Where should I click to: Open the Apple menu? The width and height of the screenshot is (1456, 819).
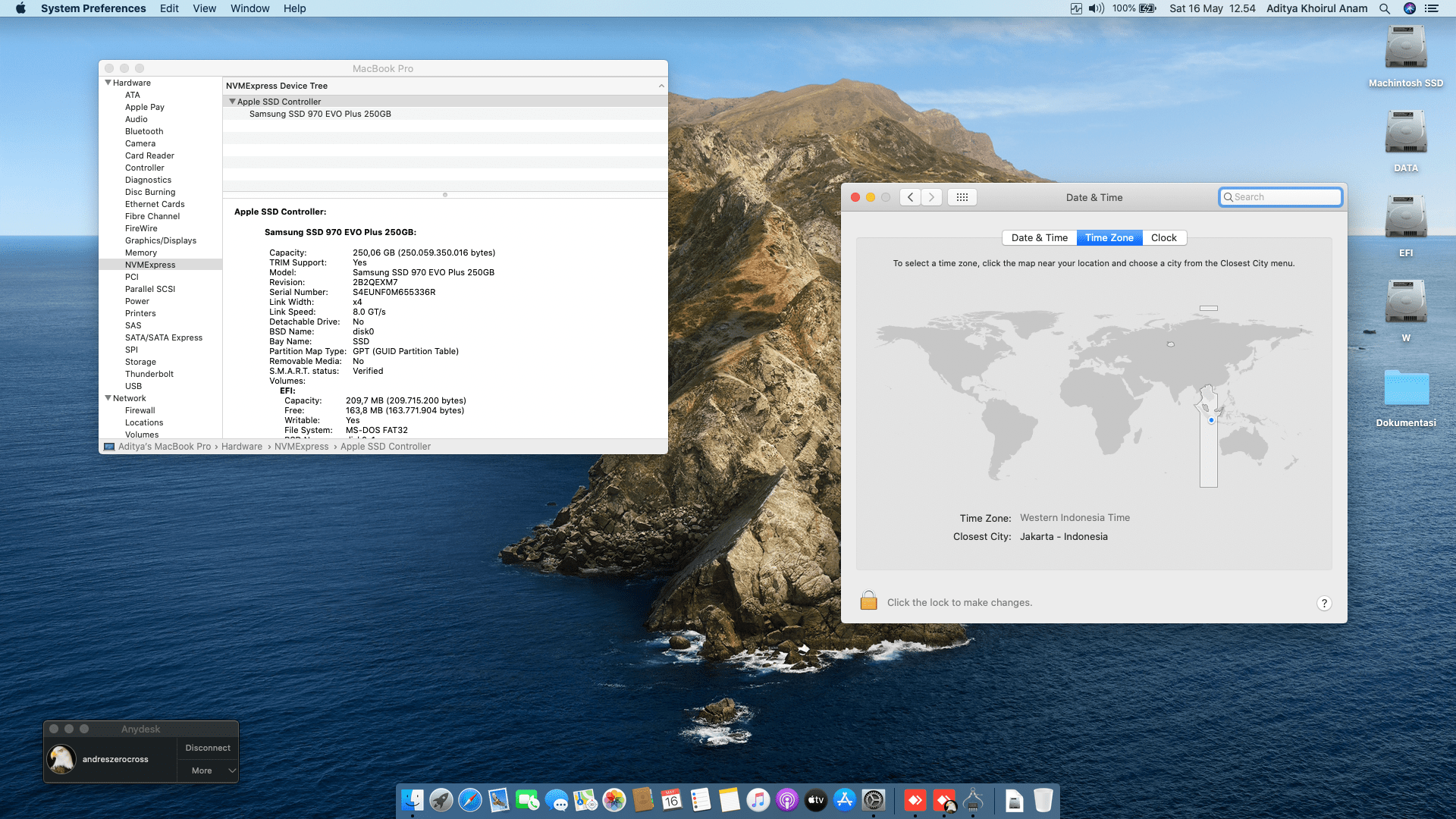[x=21, y=8]
